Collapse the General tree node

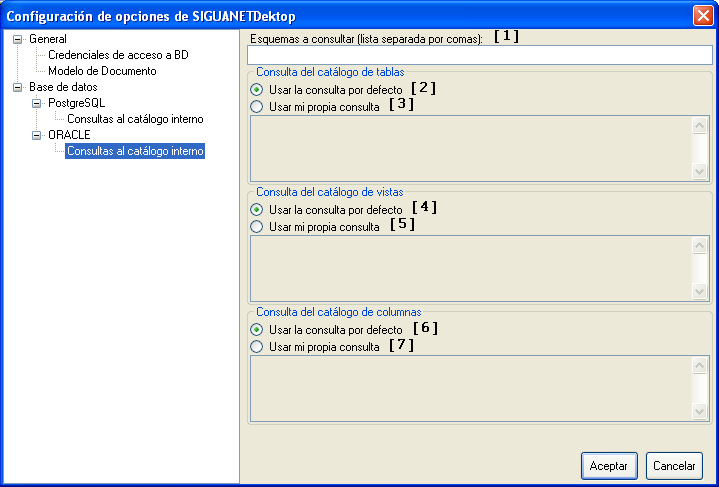17,39
